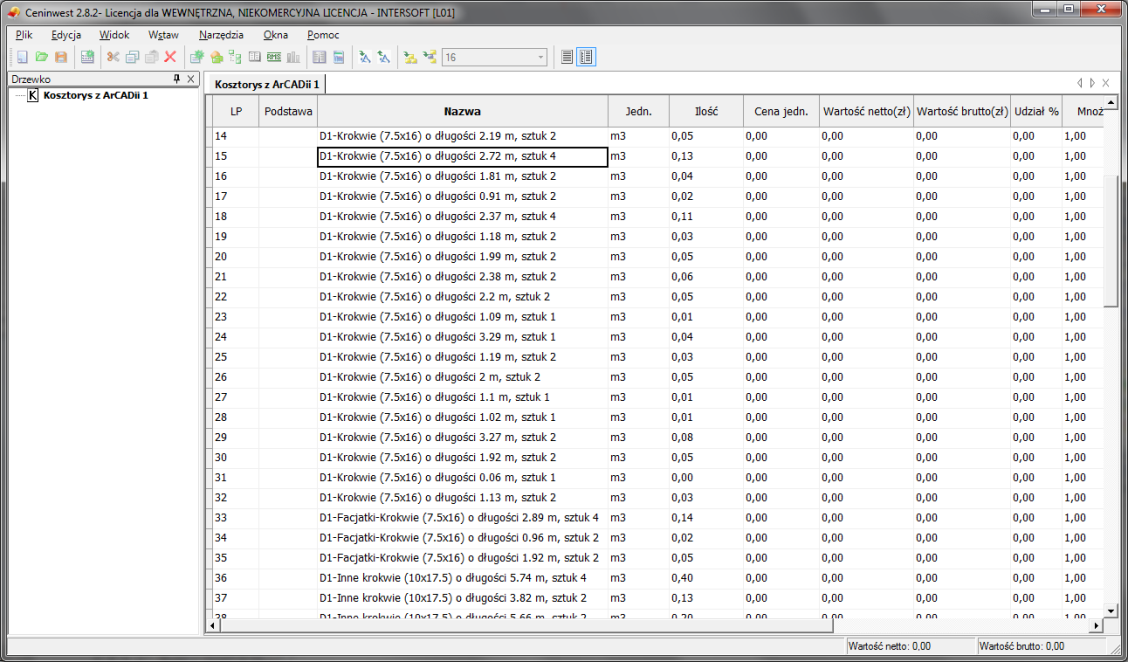The width and height of the screenshot is (1128, 662).
Task: Click the horizontal scrollbar right arrow
Action: (1096, 626)
